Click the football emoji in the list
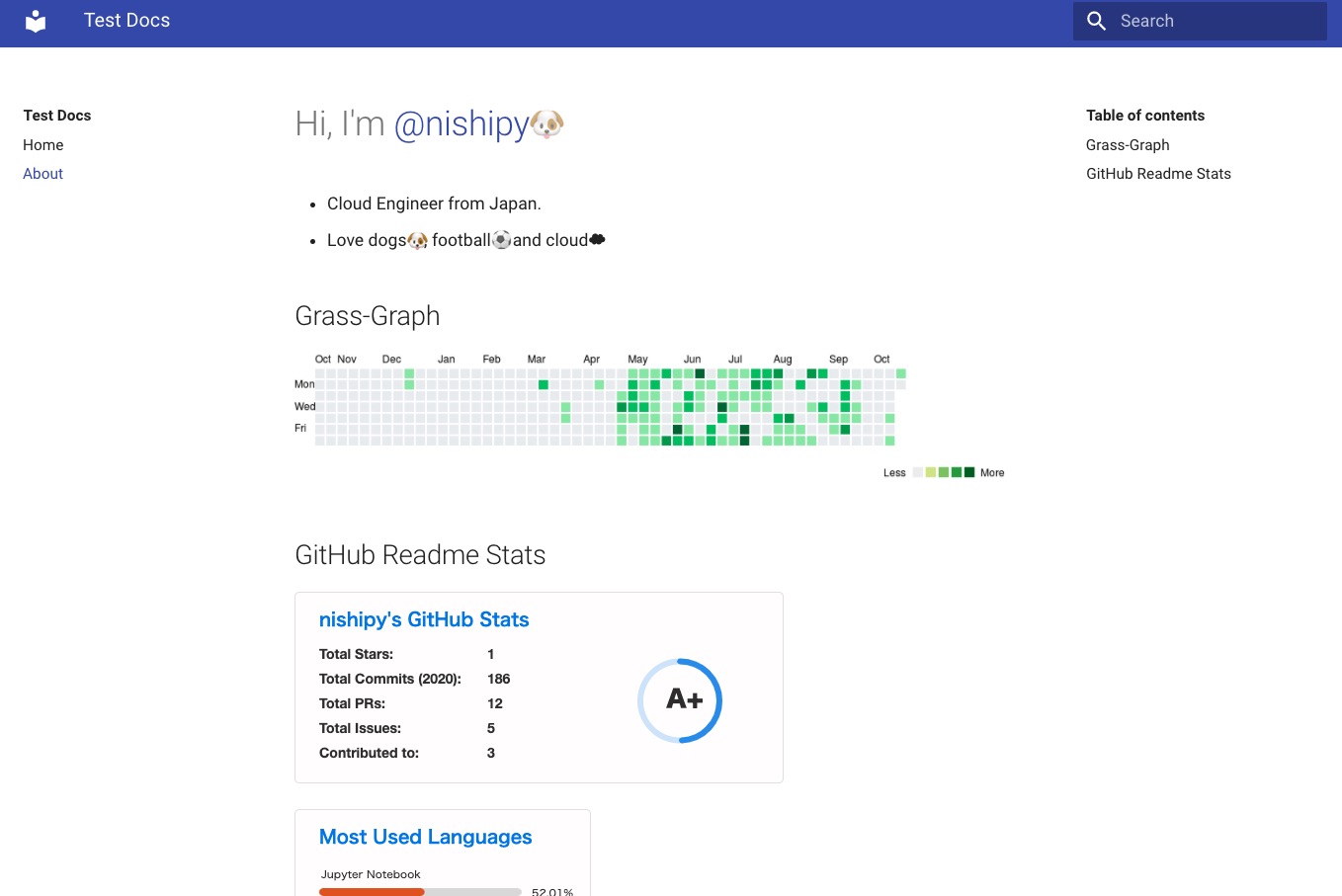Screen dimensions: 1342x896 (x=502, y=240)
